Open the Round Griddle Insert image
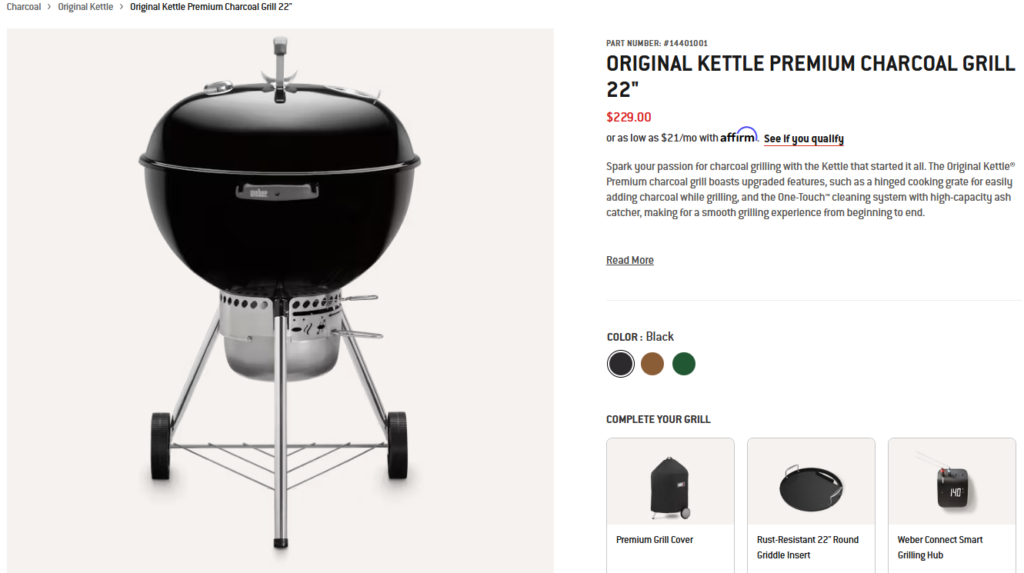Viewport: 1024px width, 573px height. (810, 482)
